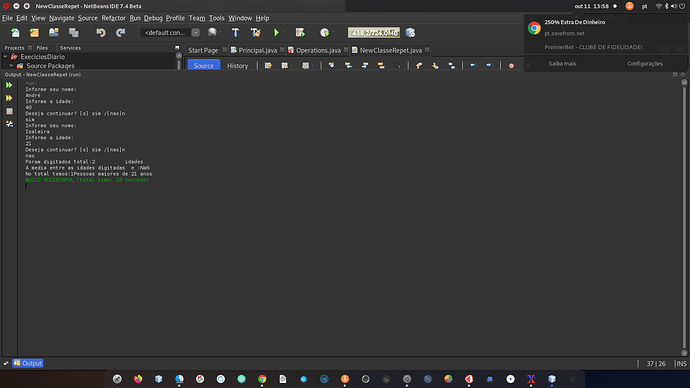
Task: Click the Build Project hammer icon
Action: [x=235, y=33]
